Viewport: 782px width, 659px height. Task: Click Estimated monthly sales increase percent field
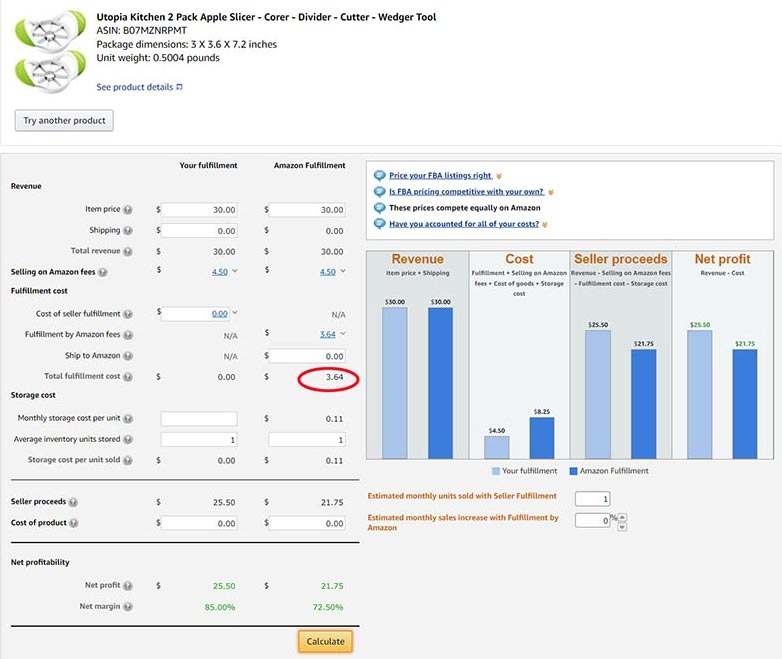tap(592, 520)
